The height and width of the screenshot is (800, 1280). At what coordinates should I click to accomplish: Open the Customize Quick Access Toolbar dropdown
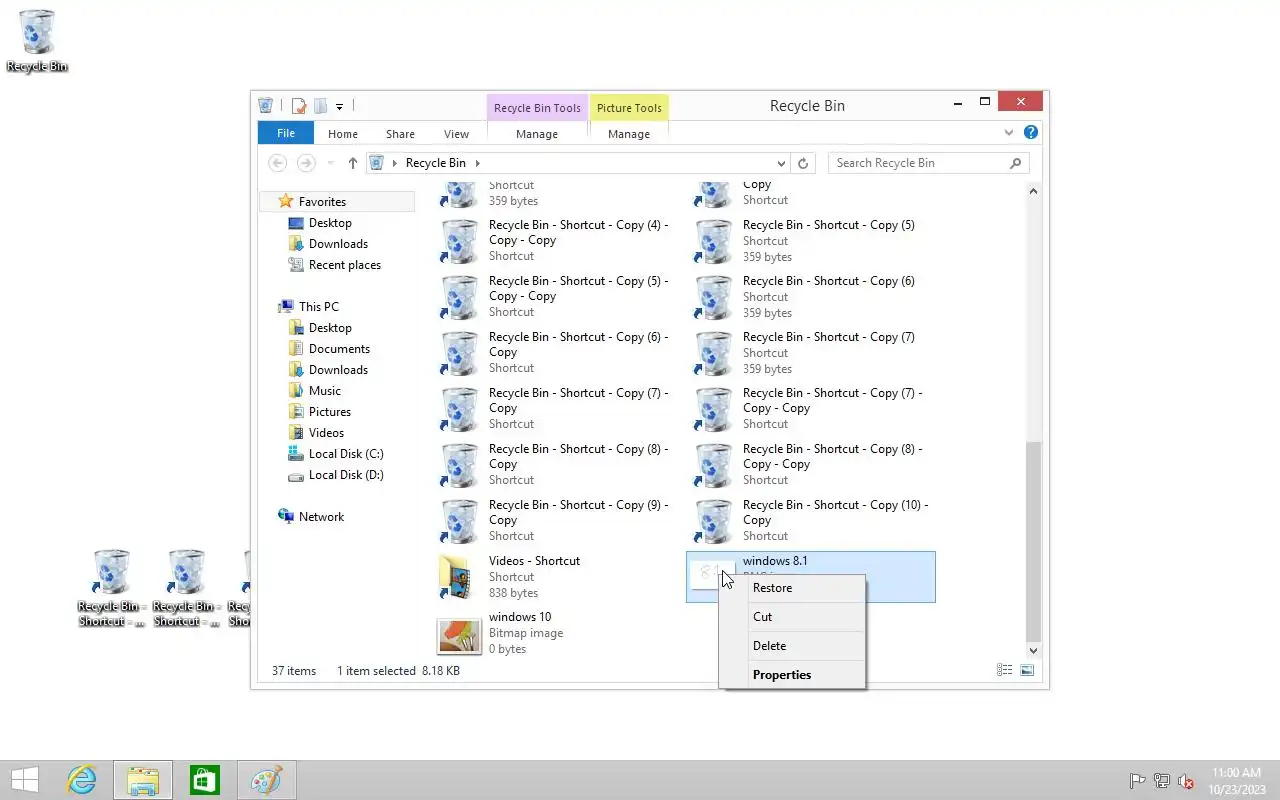(x=340, y=106)
